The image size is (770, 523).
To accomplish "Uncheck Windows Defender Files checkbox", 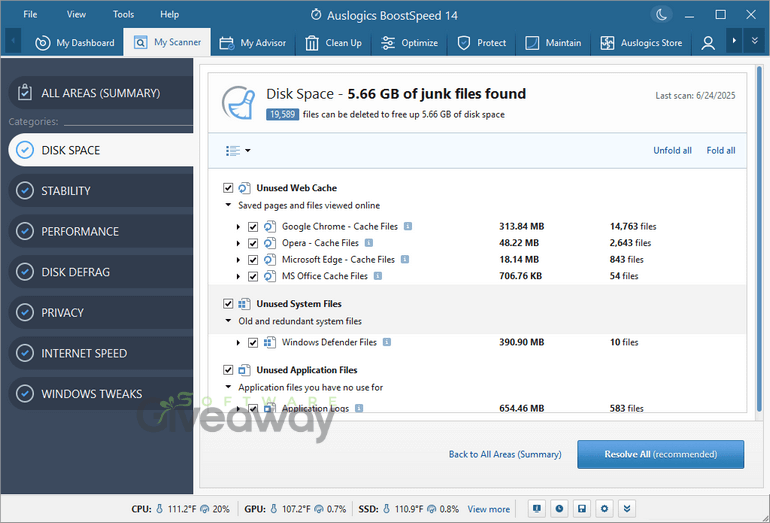I will click(253, 343).
